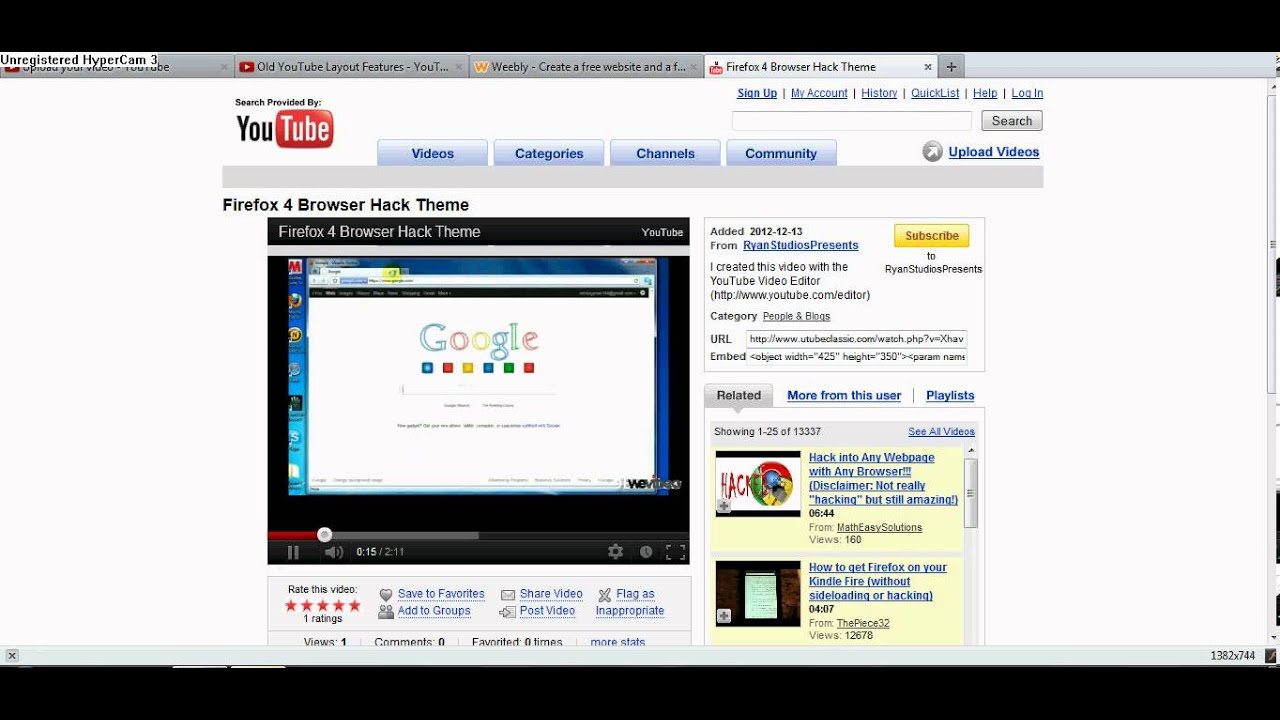Click the yellow Subscribe button
Viewport: 1280px width, 720px height.
pos(931,236)
